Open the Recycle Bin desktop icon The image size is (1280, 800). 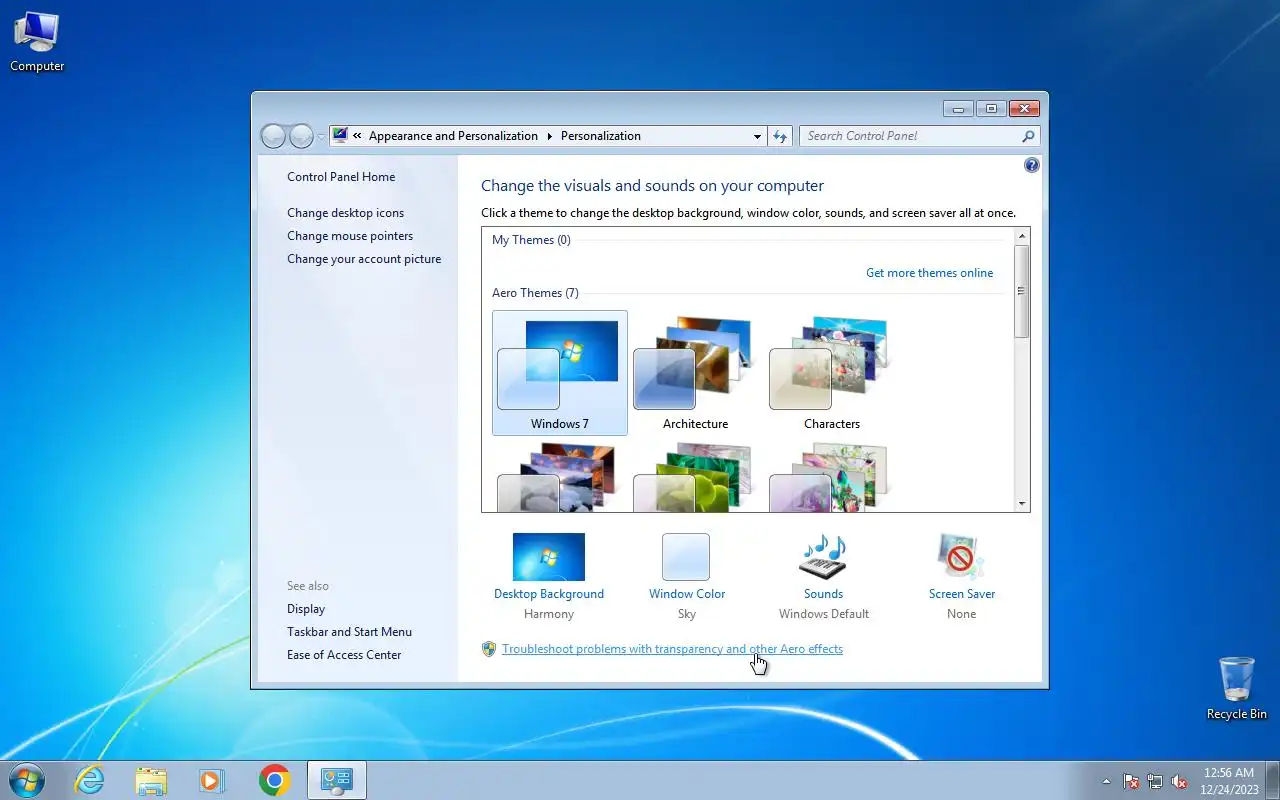point(1237,688)
